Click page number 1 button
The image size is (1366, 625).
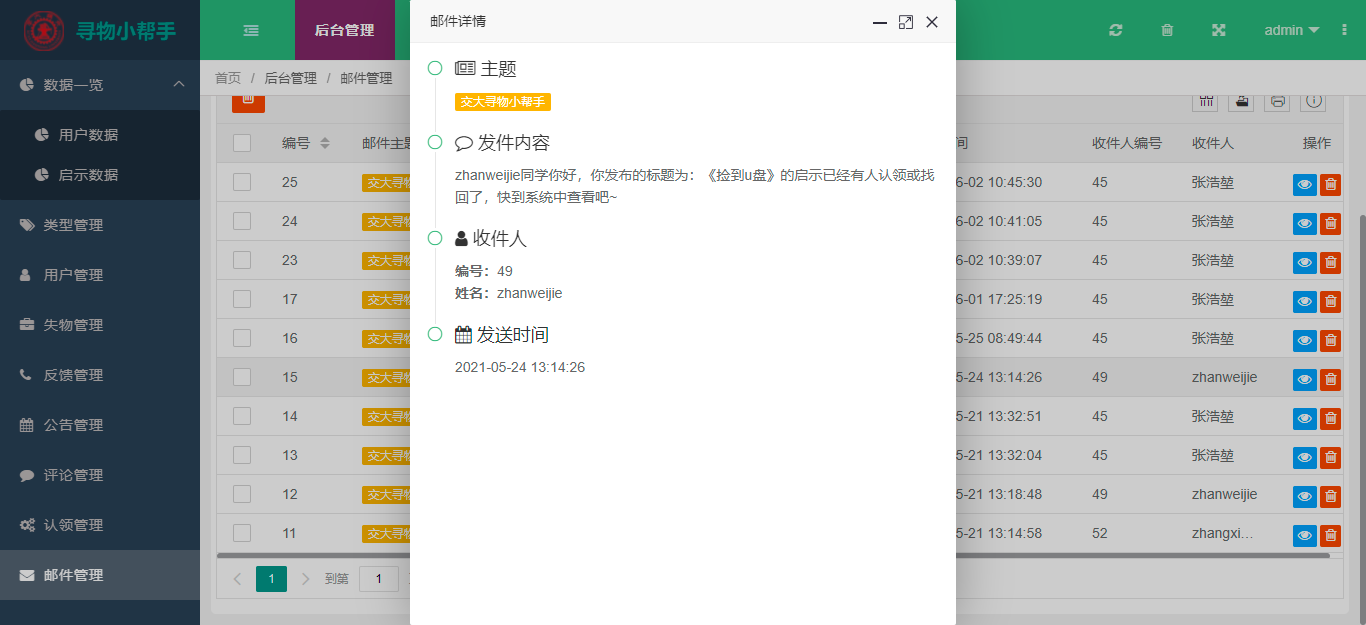click(271, 578)
